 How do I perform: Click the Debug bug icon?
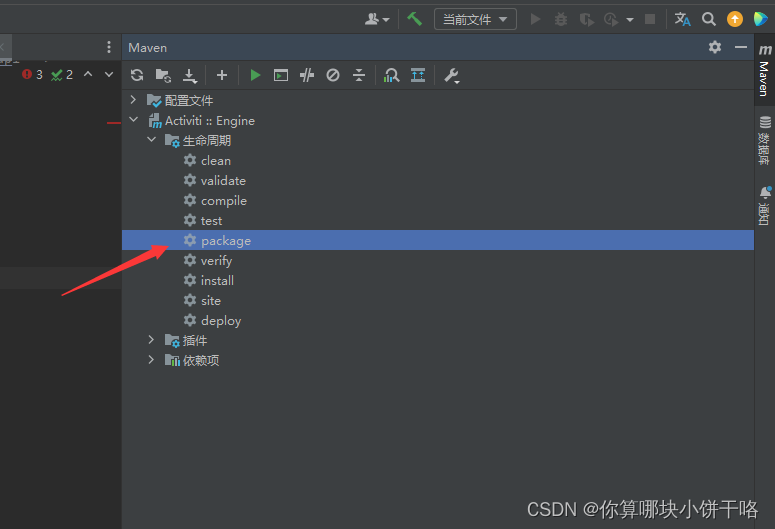point(560,19)
